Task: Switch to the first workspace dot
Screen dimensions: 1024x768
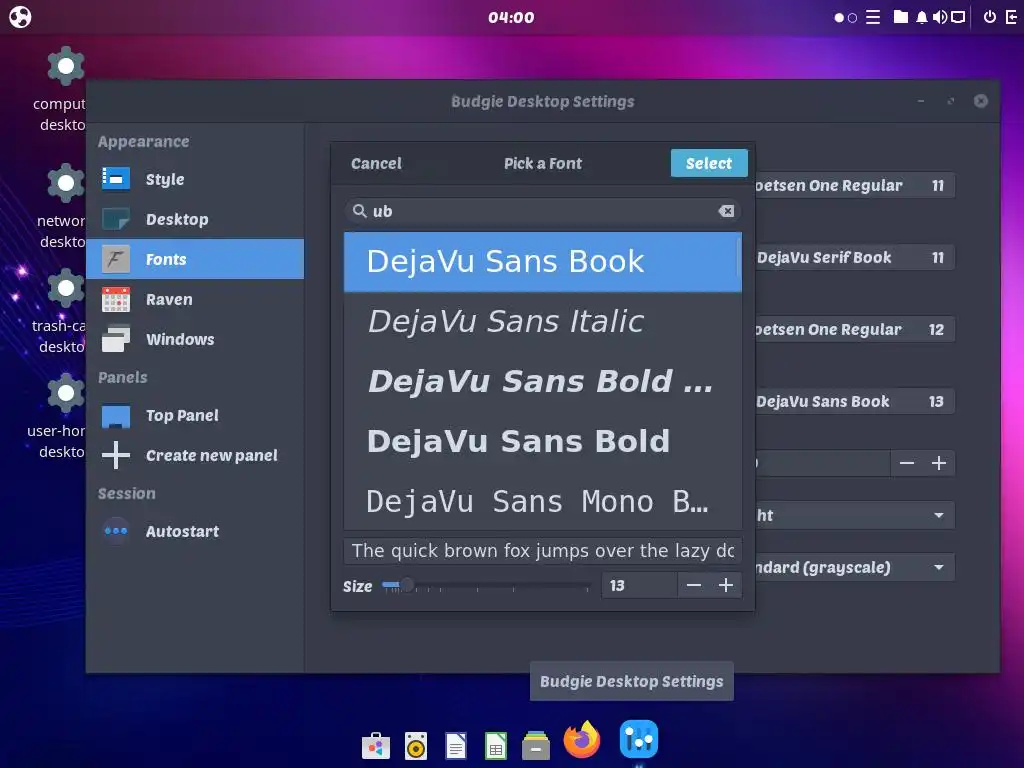Action: [839, 18]
